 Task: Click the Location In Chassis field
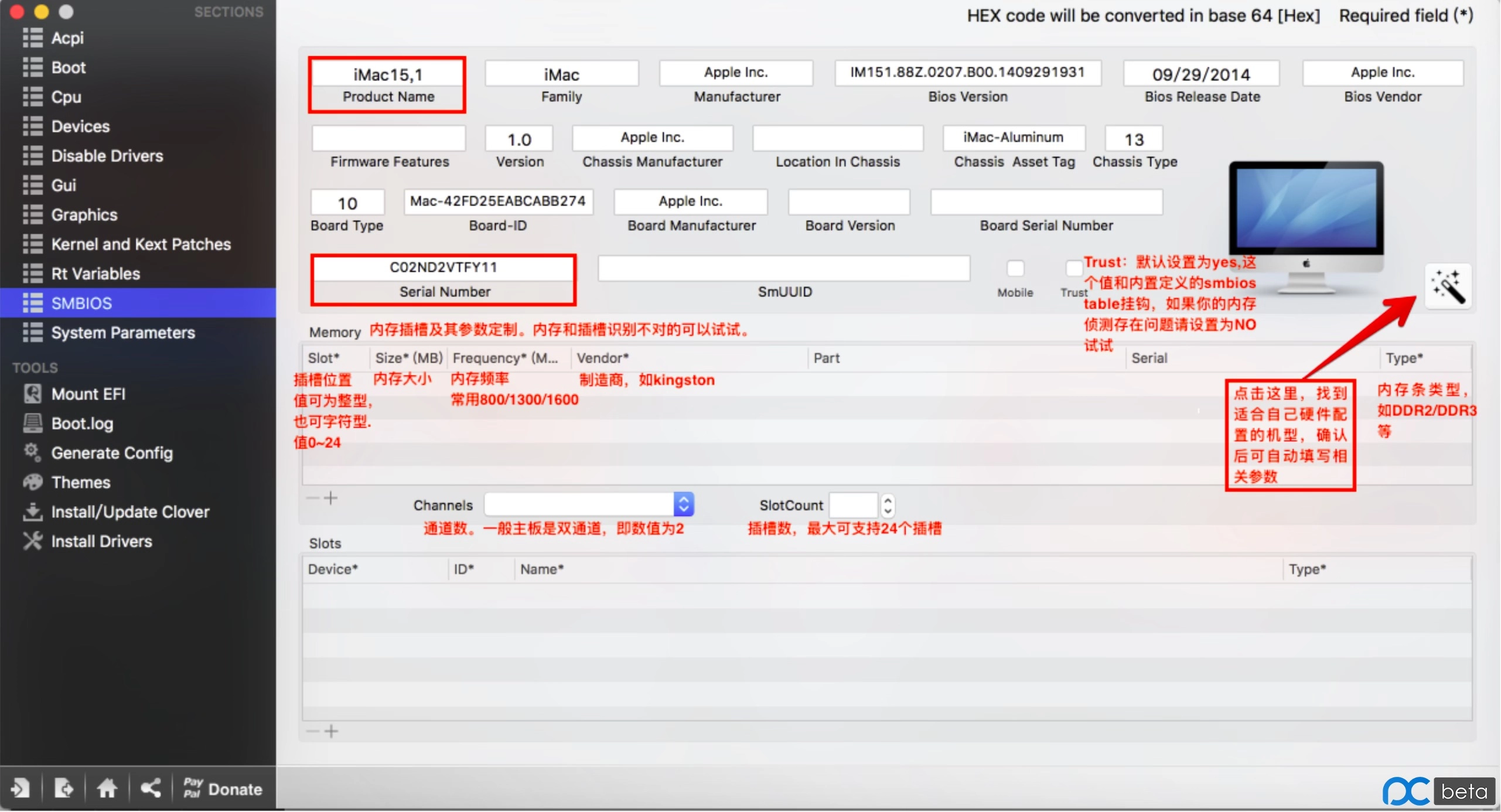(x=838, y=138)
